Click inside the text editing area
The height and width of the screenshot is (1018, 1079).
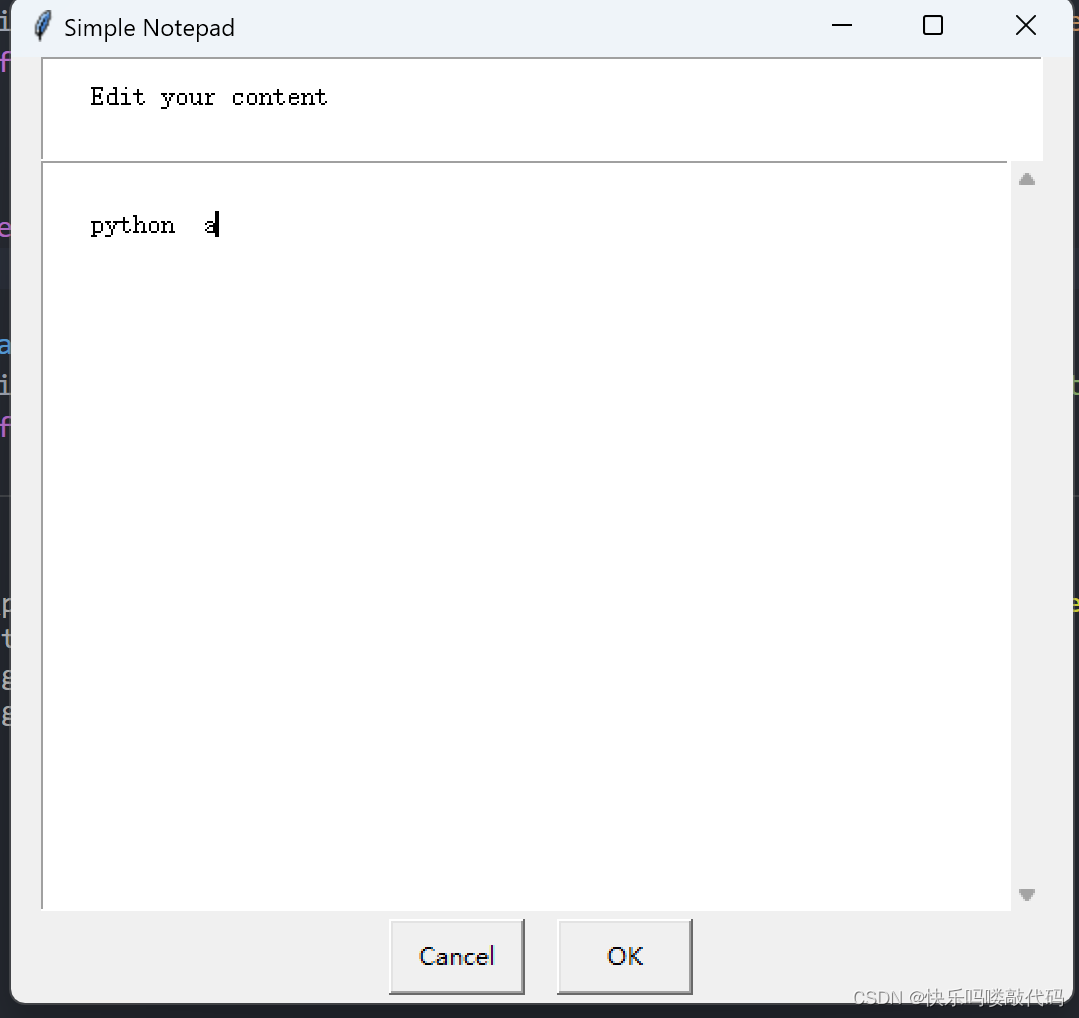tap(526, 535)
